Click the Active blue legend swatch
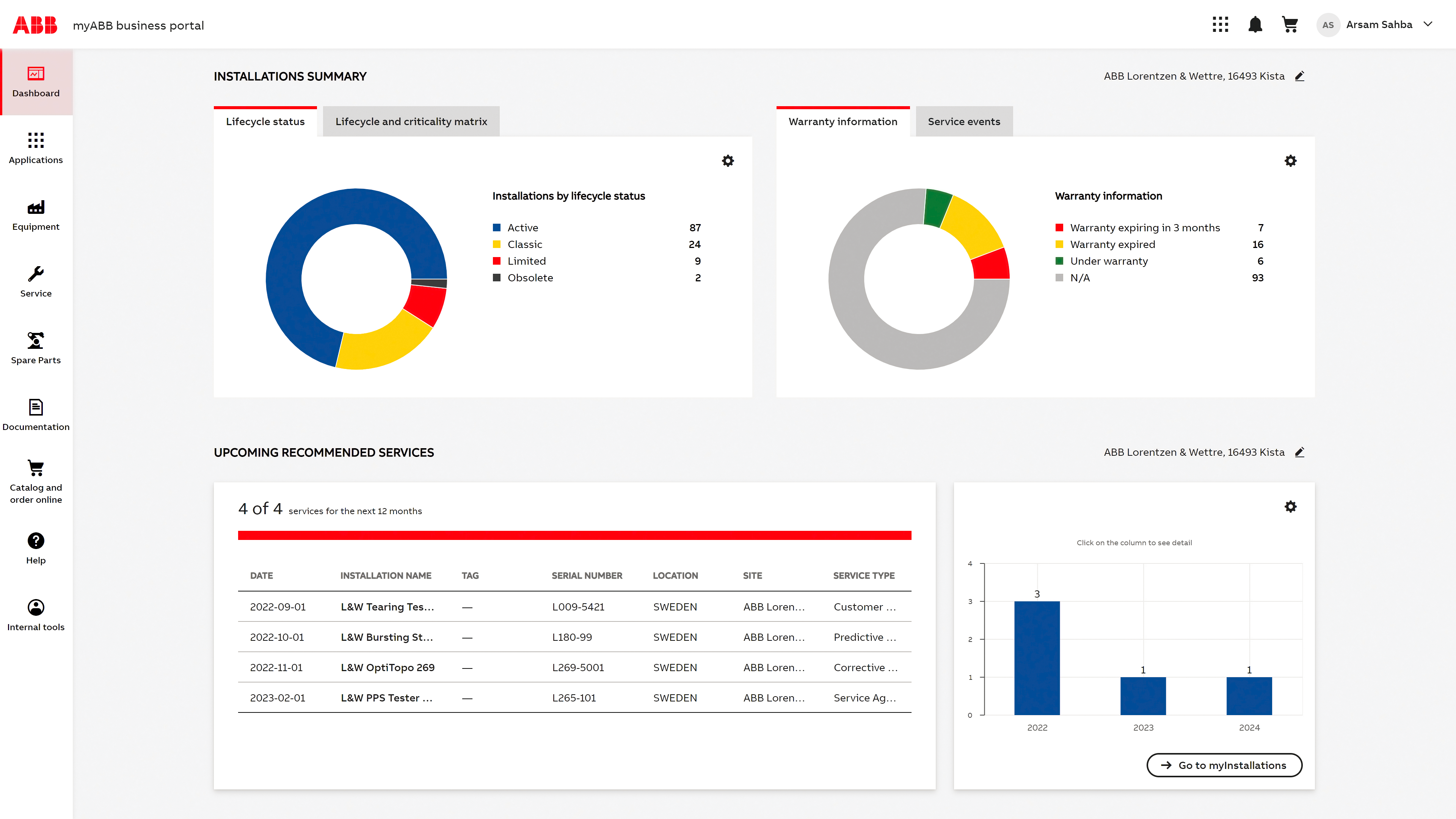Viewport: 1456px width, 819px height. pyautogui.click(x=496, y=228)
